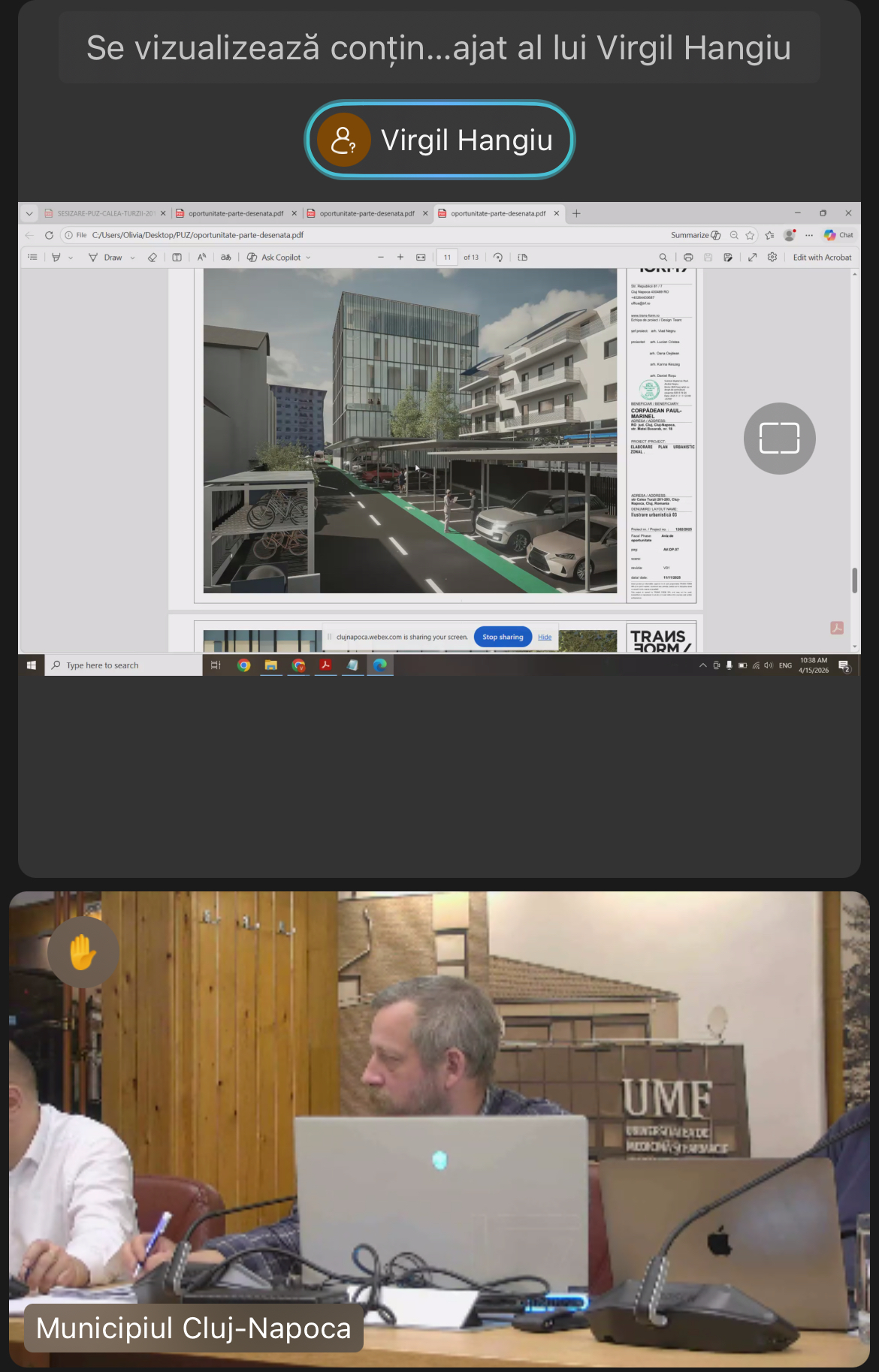Click the PDF settings gear icon
Image resolution: width=879 pixels, height=1372 pixels.
tap(772, 258)
